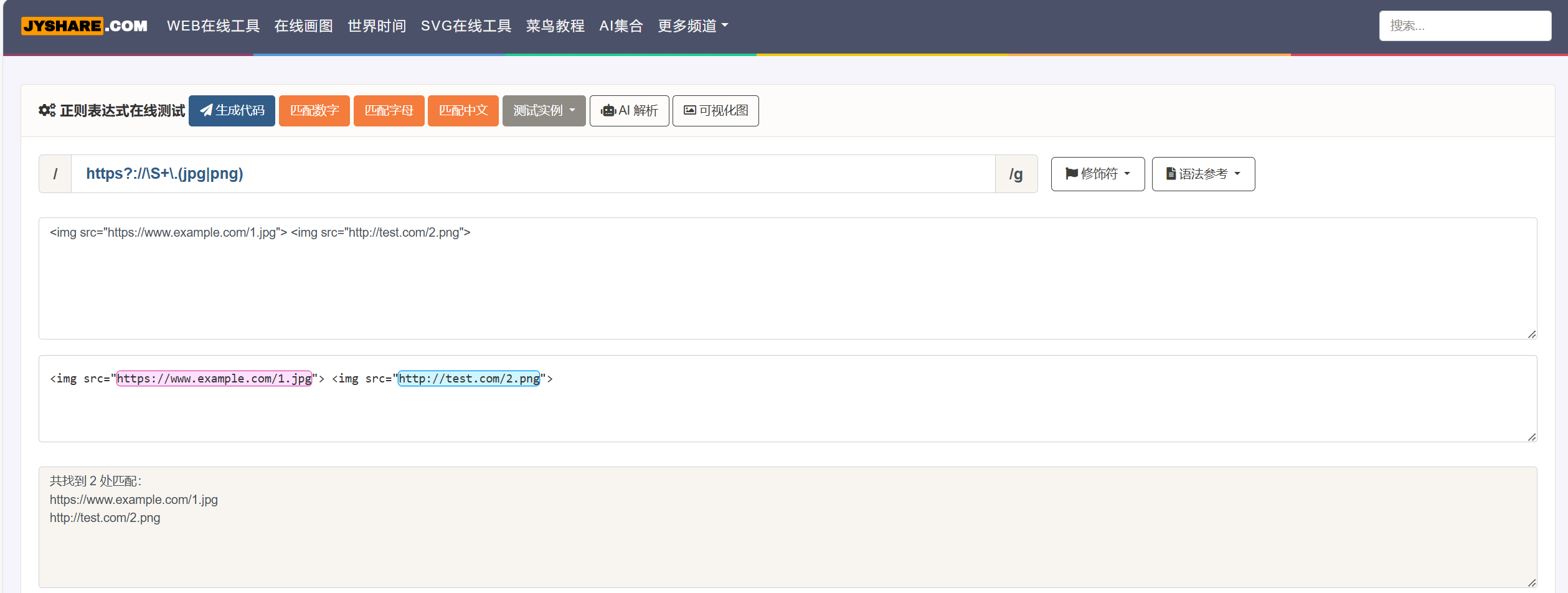Open the 可视化图 image icon button
This screenshot has height=593, width=1568.
pos(689,110)
